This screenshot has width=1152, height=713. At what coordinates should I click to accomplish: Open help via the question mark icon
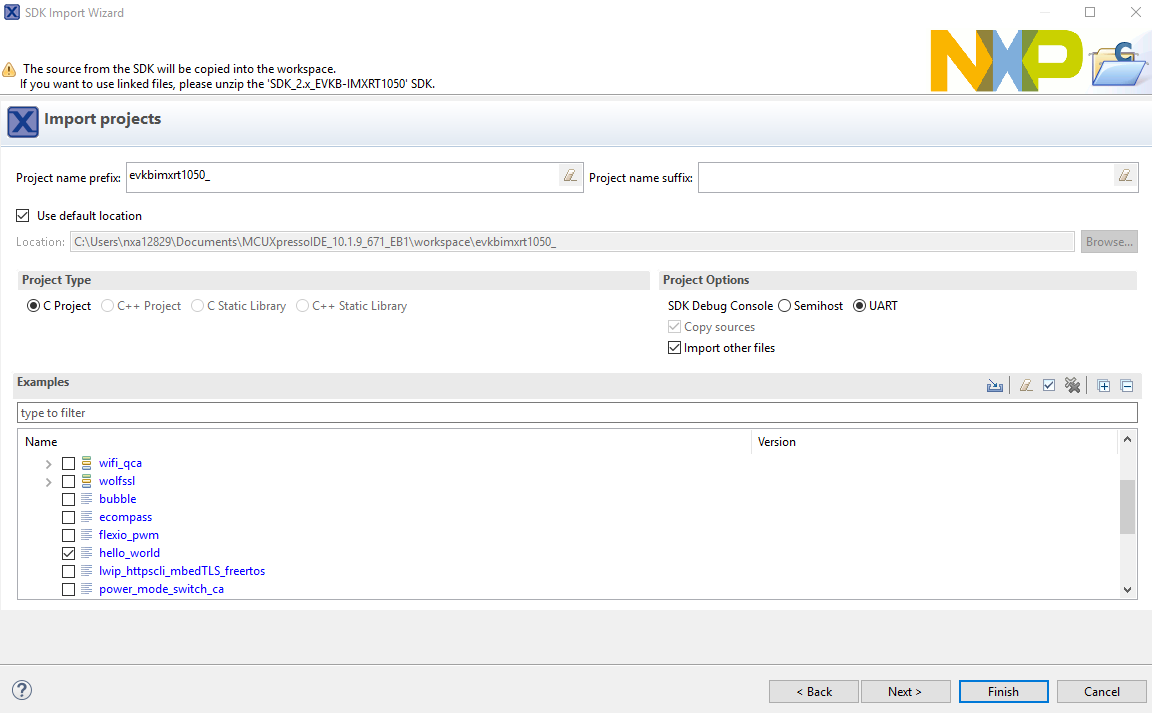click(22, 690)
